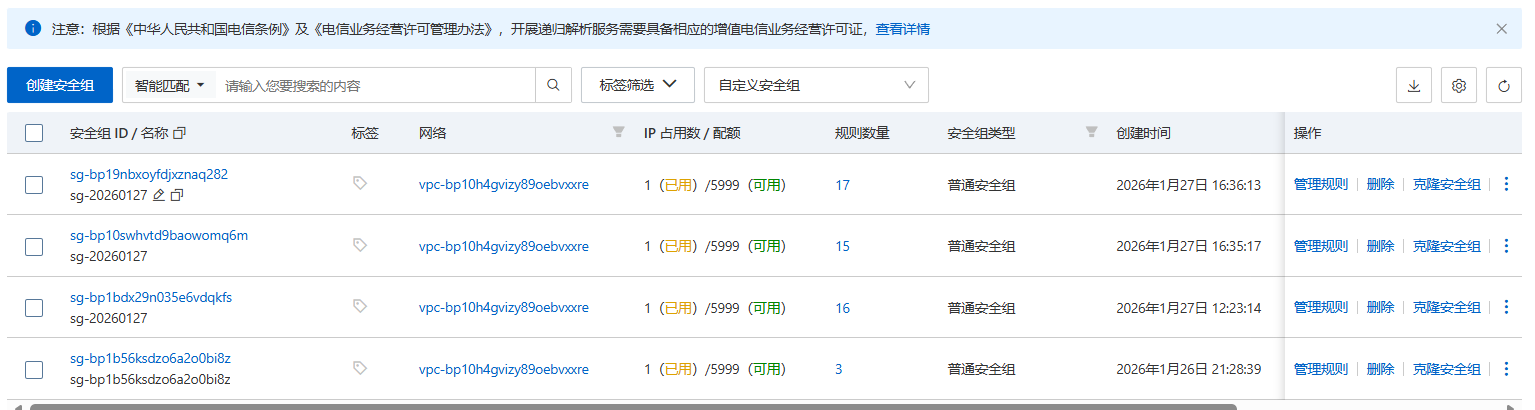Click tag icon in sg-bp10swhvtd9baowomq6m row
Viewport: 1535px width, 410px height.
pyautogui.click(x=360, y=244)
